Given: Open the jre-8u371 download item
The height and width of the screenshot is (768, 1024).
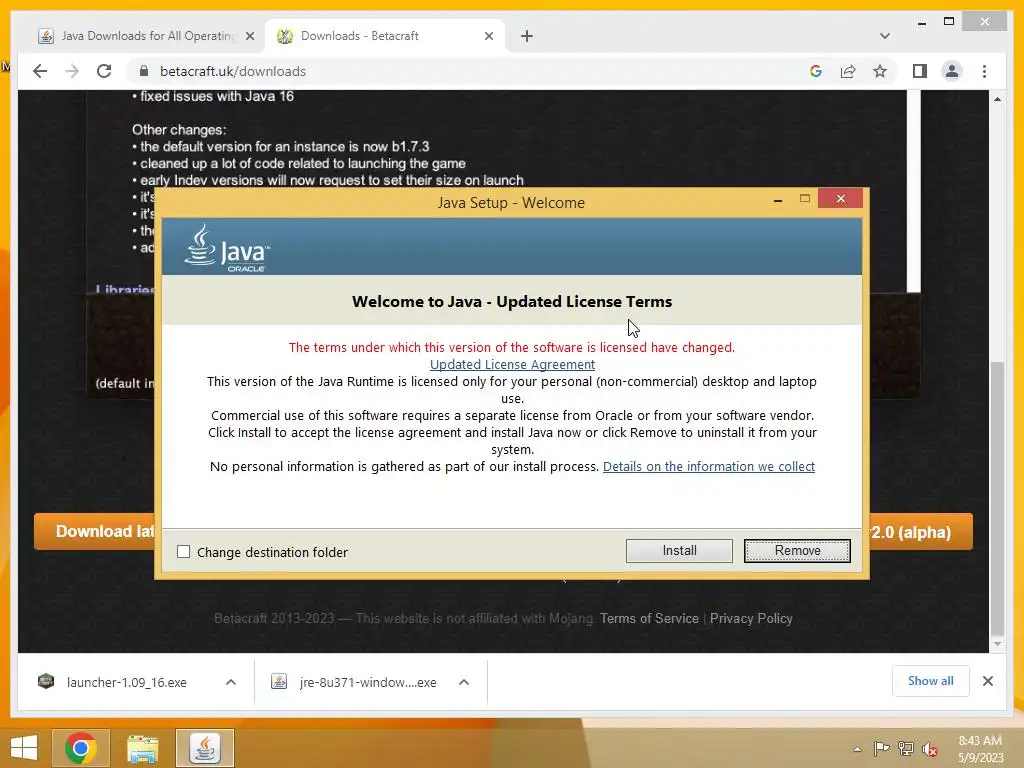Looking at the screenshot, I should 356,682.
